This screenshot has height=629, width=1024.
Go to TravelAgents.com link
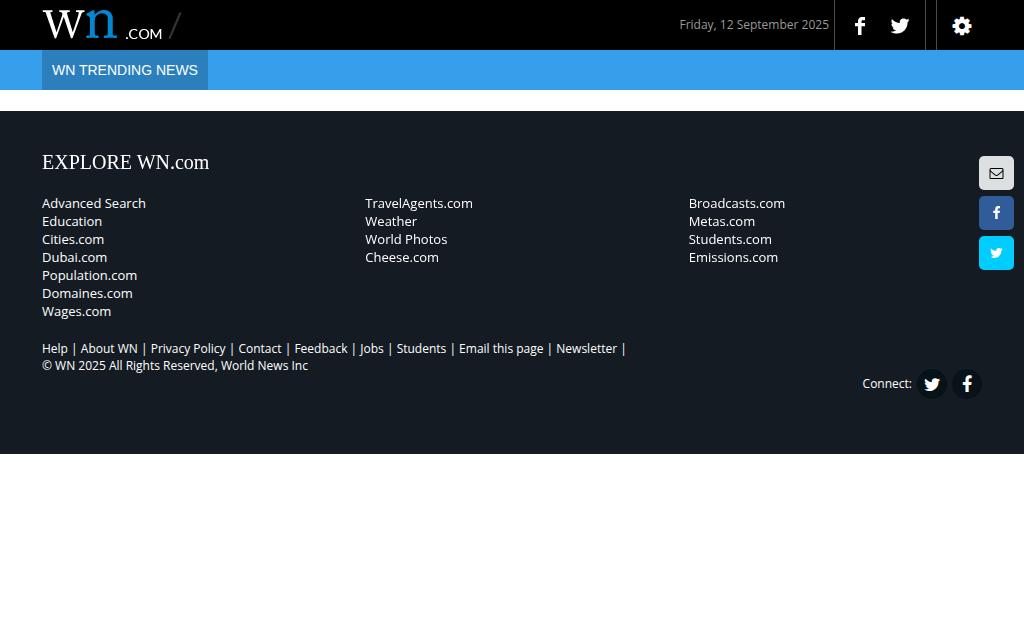point(419,203)
